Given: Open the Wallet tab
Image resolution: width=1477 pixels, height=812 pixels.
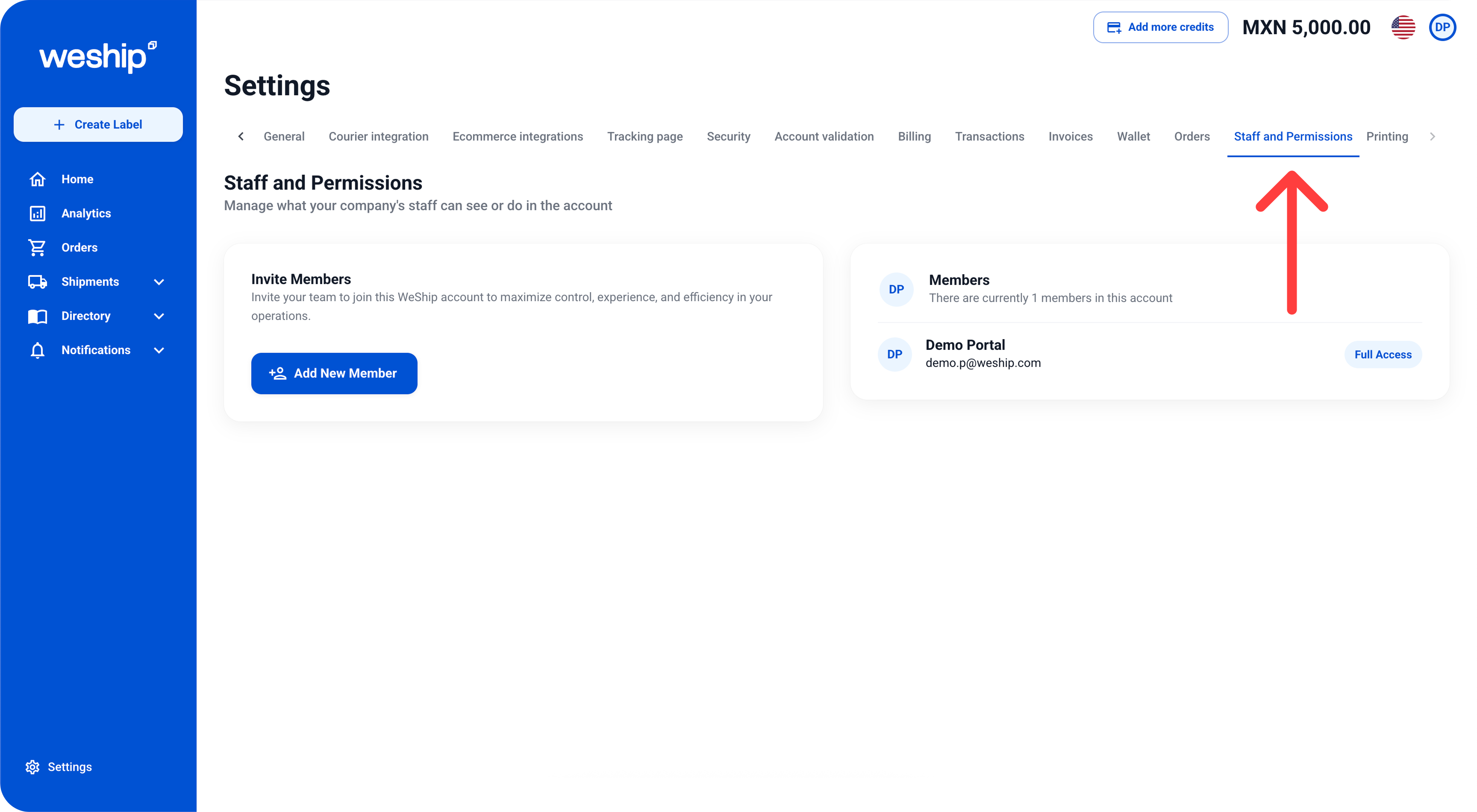Looking at the screenshot, I should [1133, 136].
